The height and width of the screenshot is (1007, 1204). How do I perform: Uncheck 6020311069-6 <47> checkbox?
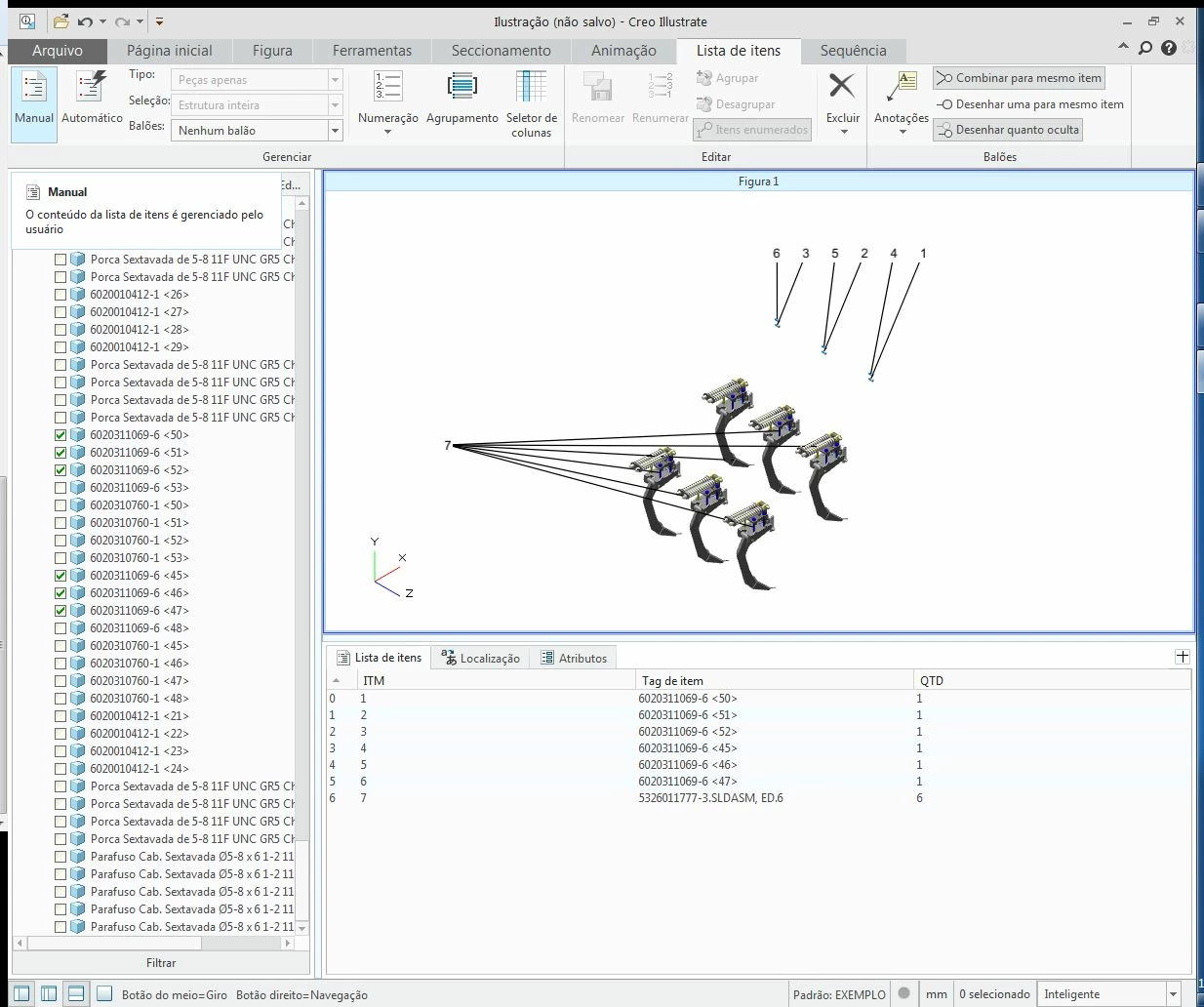click(60, 611)
